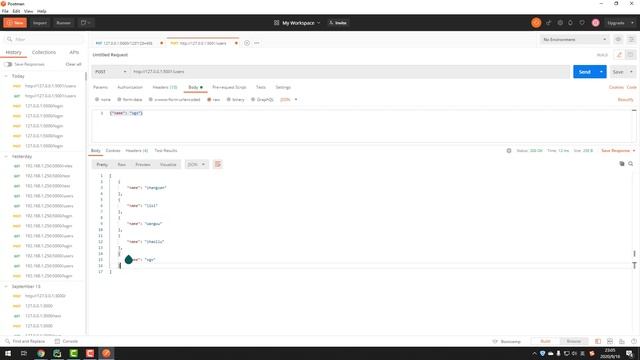This screenshot has width=640, height=360.
Task: Open the settings gear icon in header
Action: point(560,23)
